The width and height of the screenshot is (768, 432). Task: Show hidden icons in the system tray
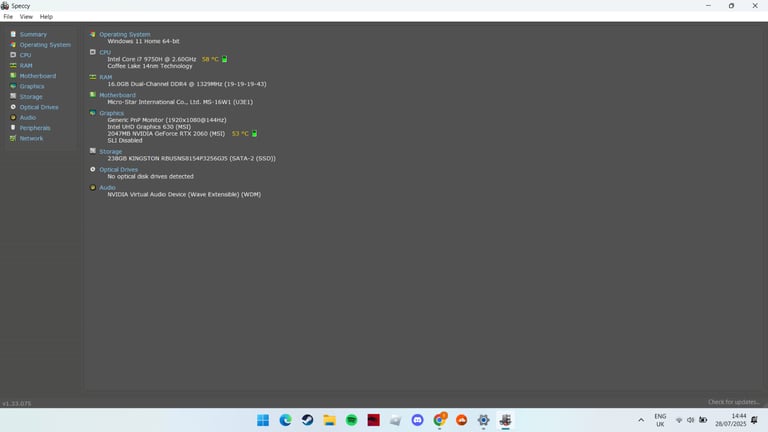click(x=641, y=420)
